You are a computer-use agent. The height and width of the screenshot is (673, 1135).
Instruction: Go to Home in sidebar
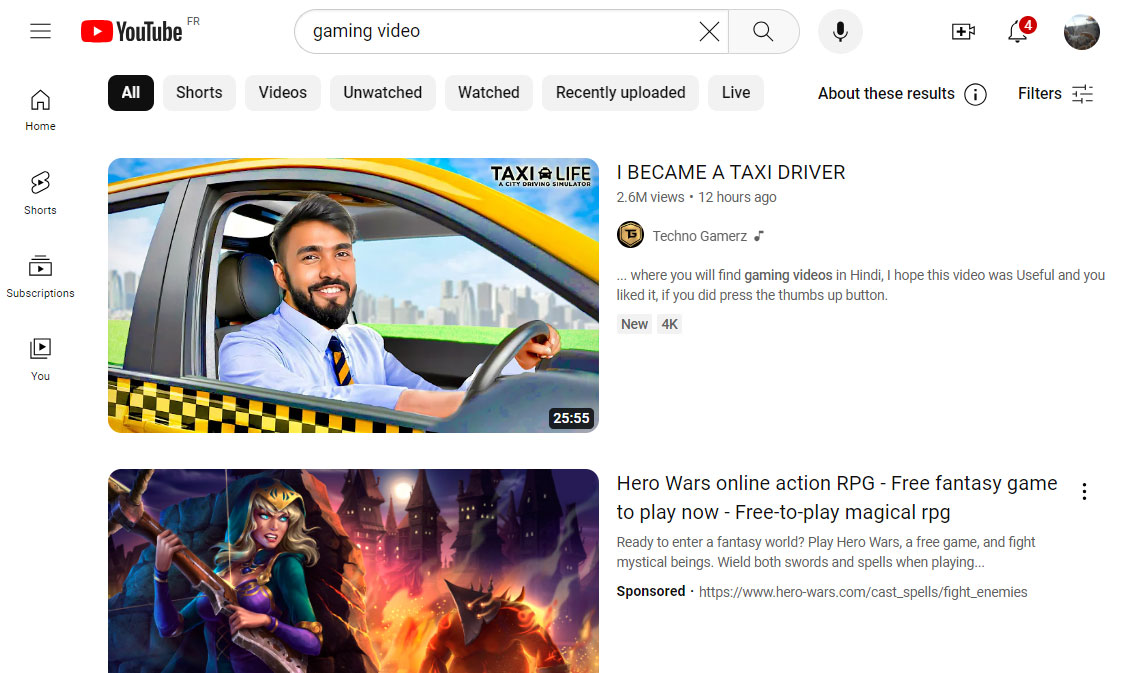tap(41, 110)
